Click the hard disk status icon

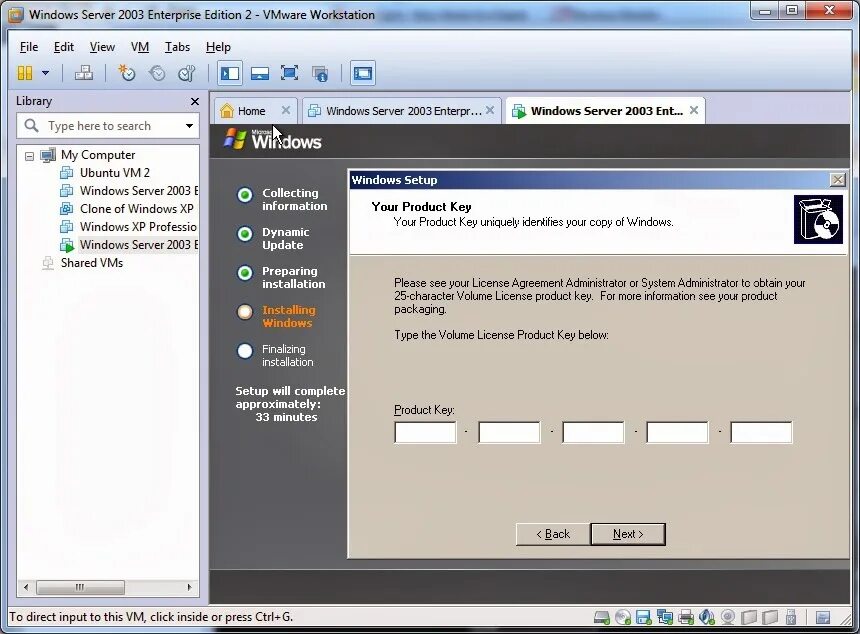[602, 618]
